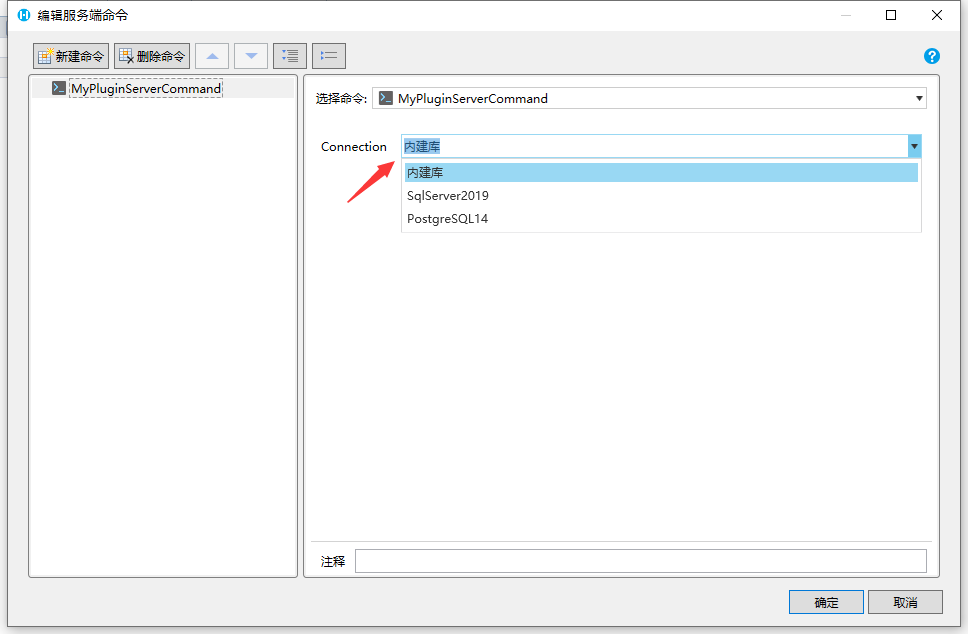This screenshot has height=634, width=968.
Task: Click the increase indent toolbar icon
Action: pos(290,56)
